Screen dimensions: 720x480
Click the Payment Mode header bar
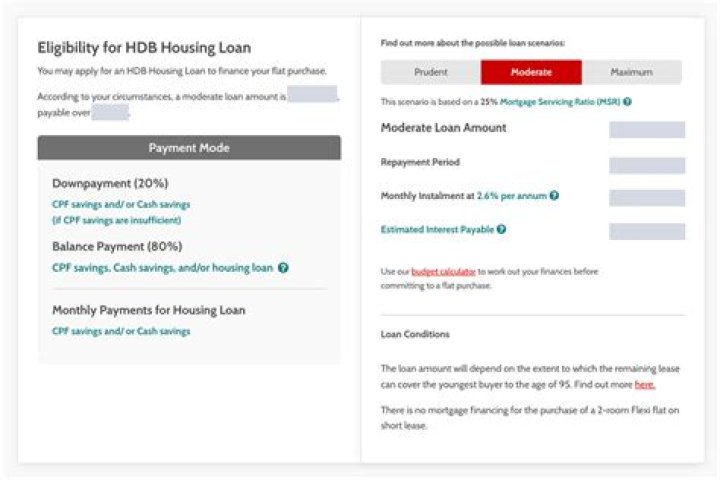[189, 148]
